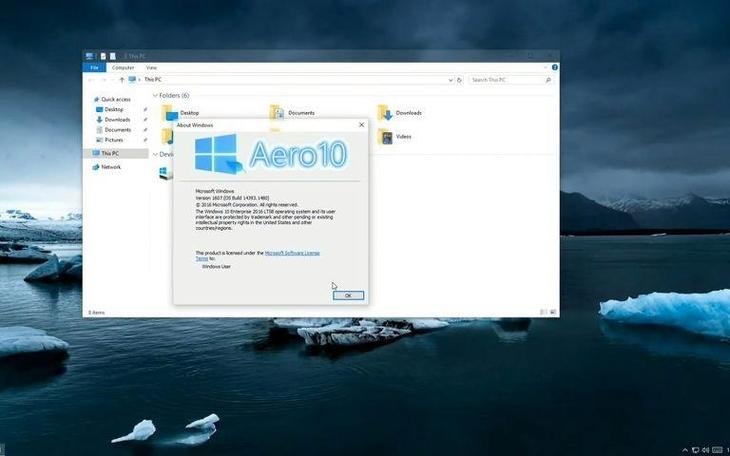Open the network tray icon
Screen dimensions: 730x456
pyautogui.click(x=696, y=450)
